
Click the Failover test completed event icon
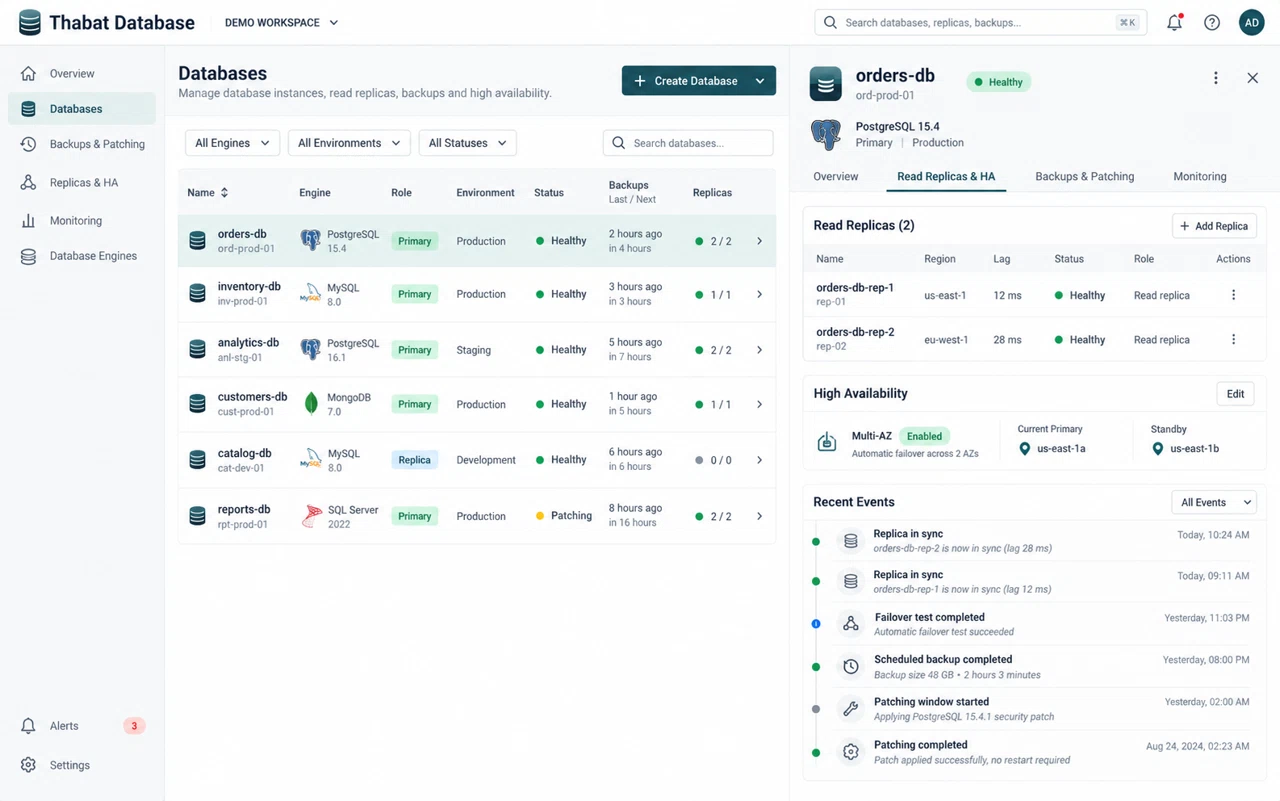851,624
